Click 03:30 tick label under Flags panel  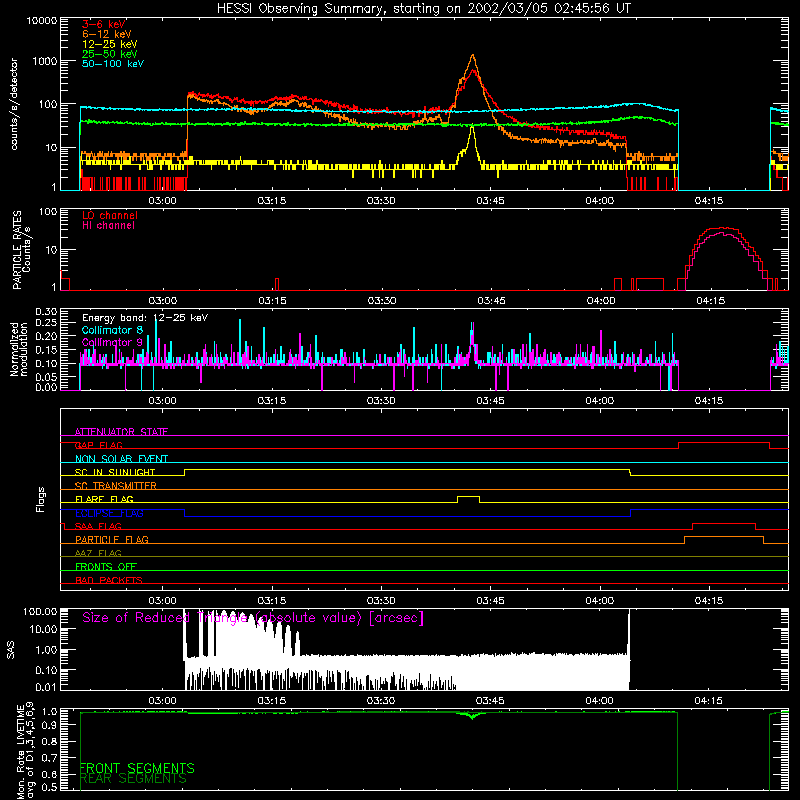point(381,601)
